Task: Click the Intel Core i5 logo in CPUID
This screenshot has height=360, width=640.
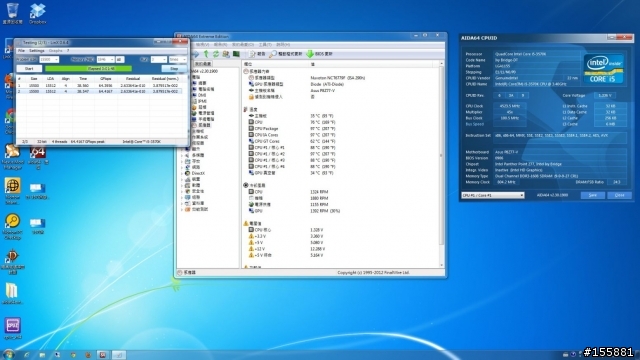Action: click(604, 69)
